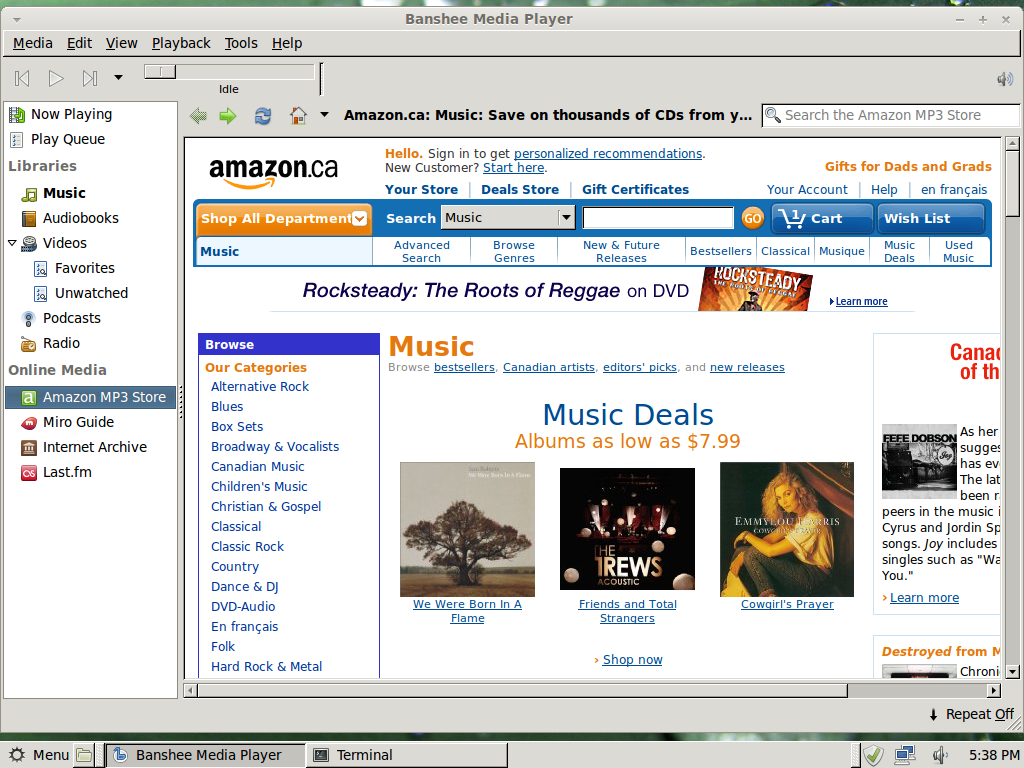Viewport: 1024px width, 768px height.
Task: Open the Tools menu
Action: click(x=241, y=43)
